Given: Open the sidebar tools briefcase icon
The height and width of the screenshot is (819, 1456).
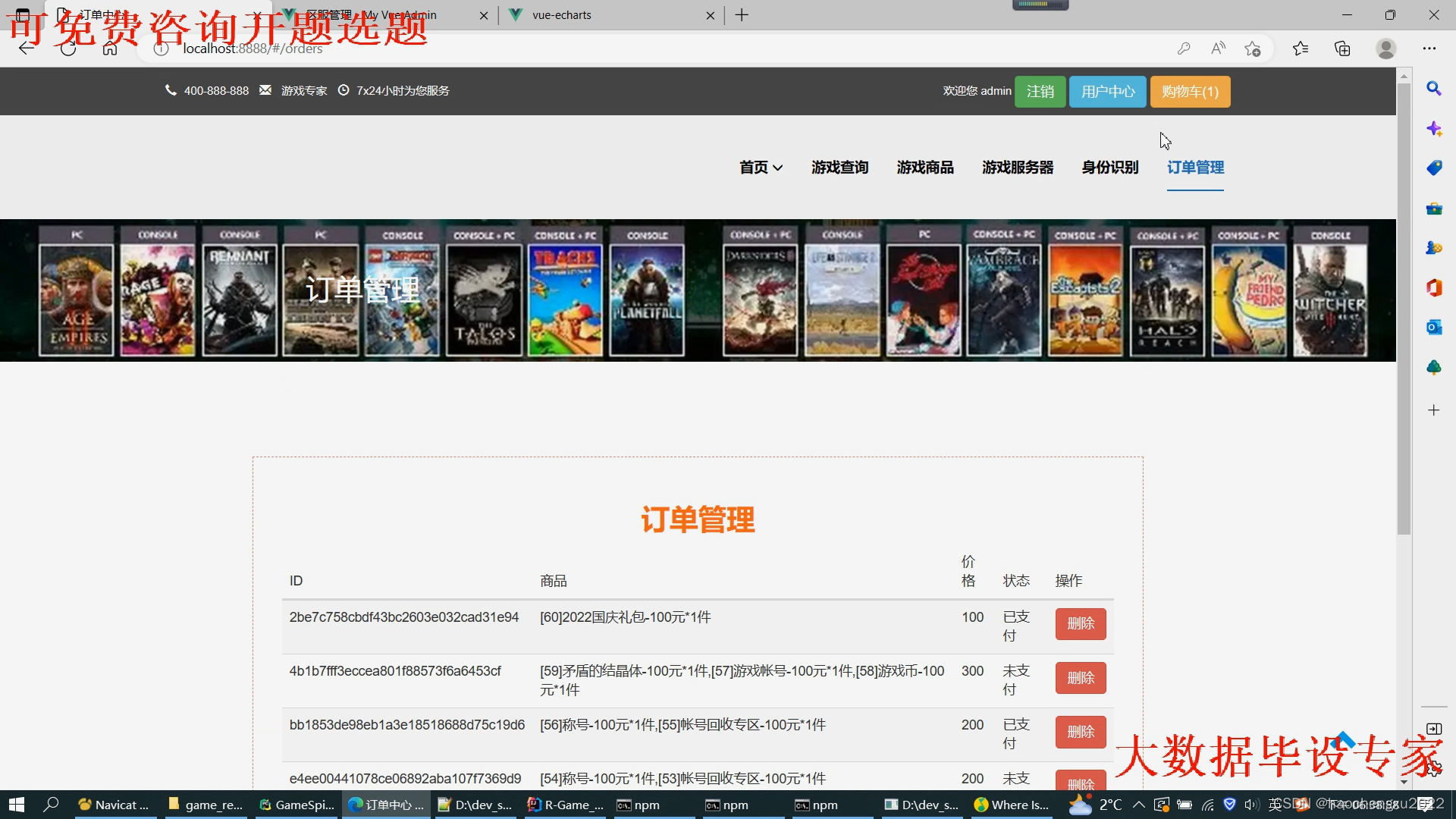Looking at the screenshot, I should pyautogui.click(x=1433, y=209).
